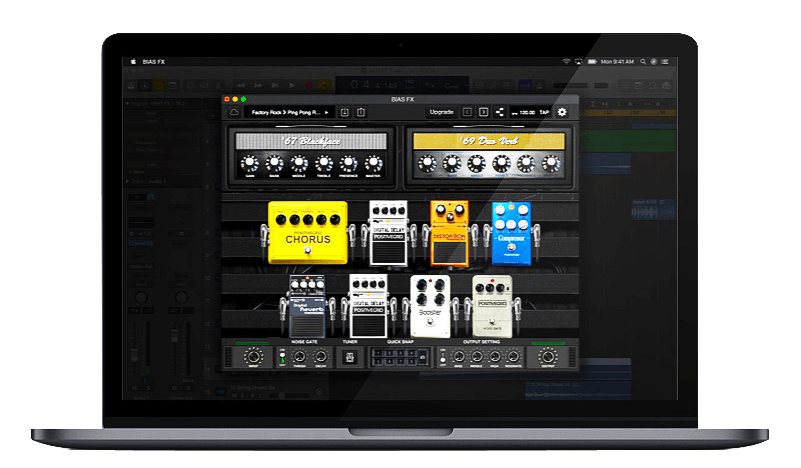Open the Notification Center list icon
801x468 pixels.
tap(665, 62)
